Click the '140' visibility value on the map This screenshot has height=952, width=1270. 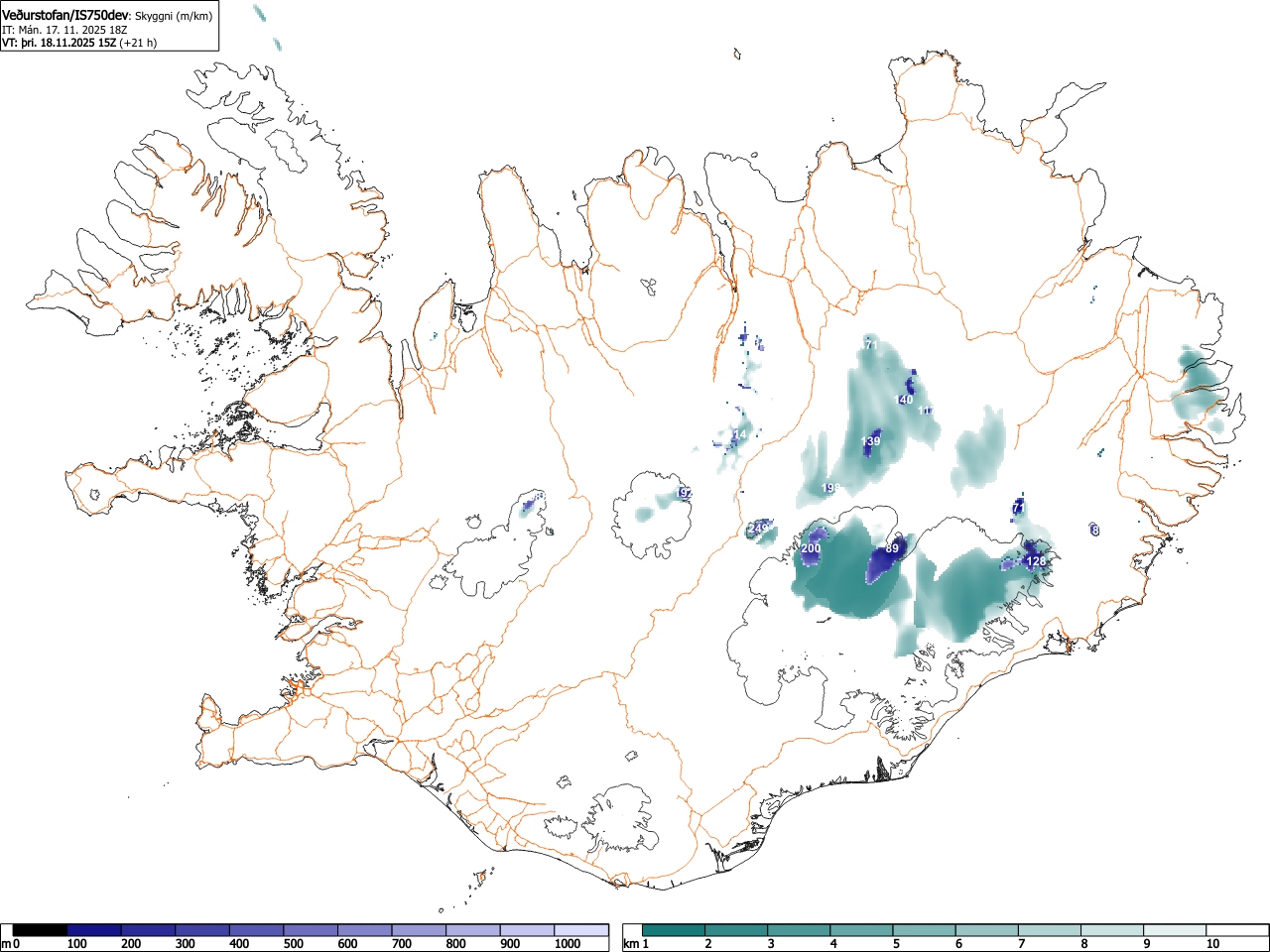[904, 400]
